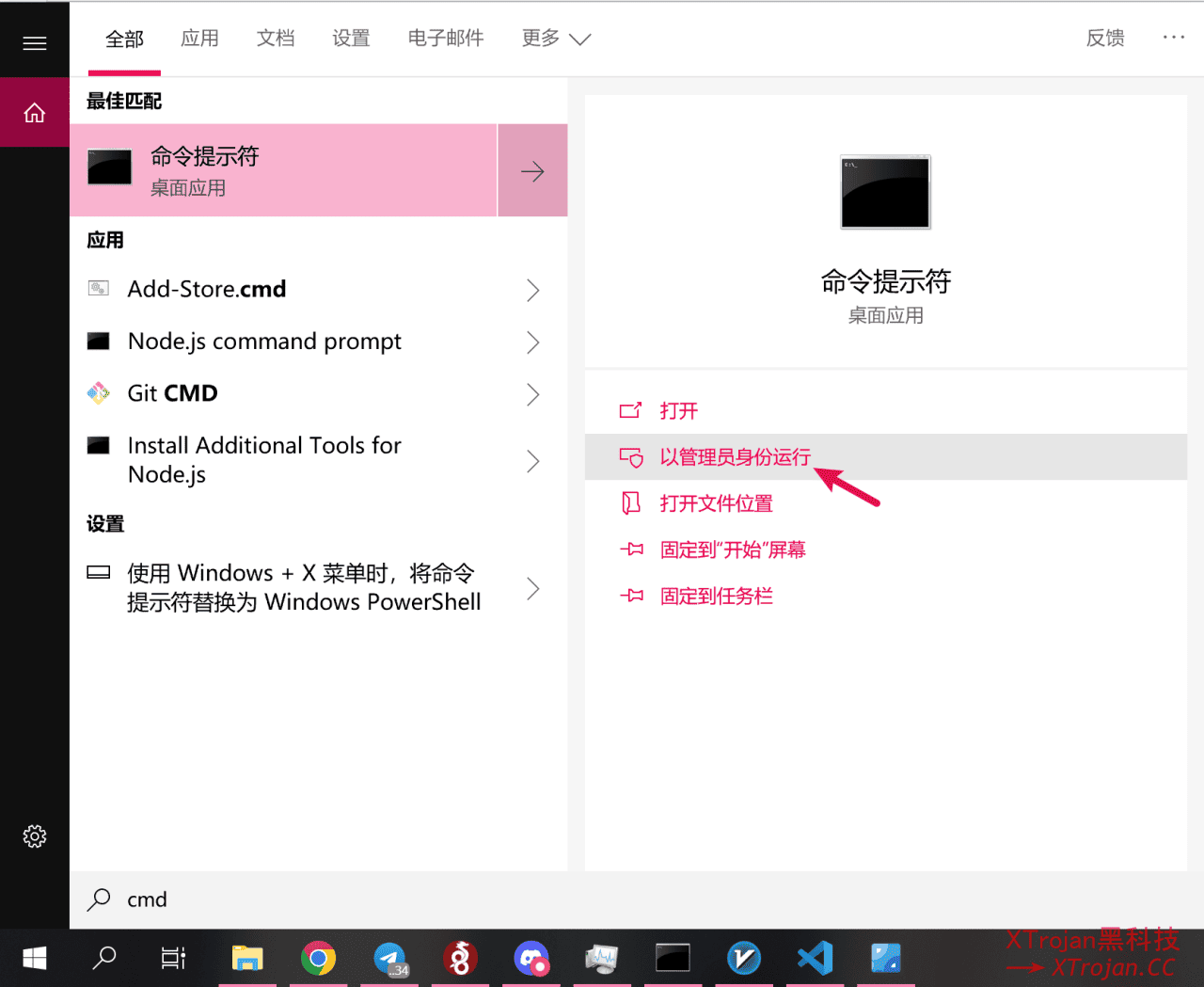Click the Add-Store.cmd file icon
1204x987 pixels.
coord(99,288)
